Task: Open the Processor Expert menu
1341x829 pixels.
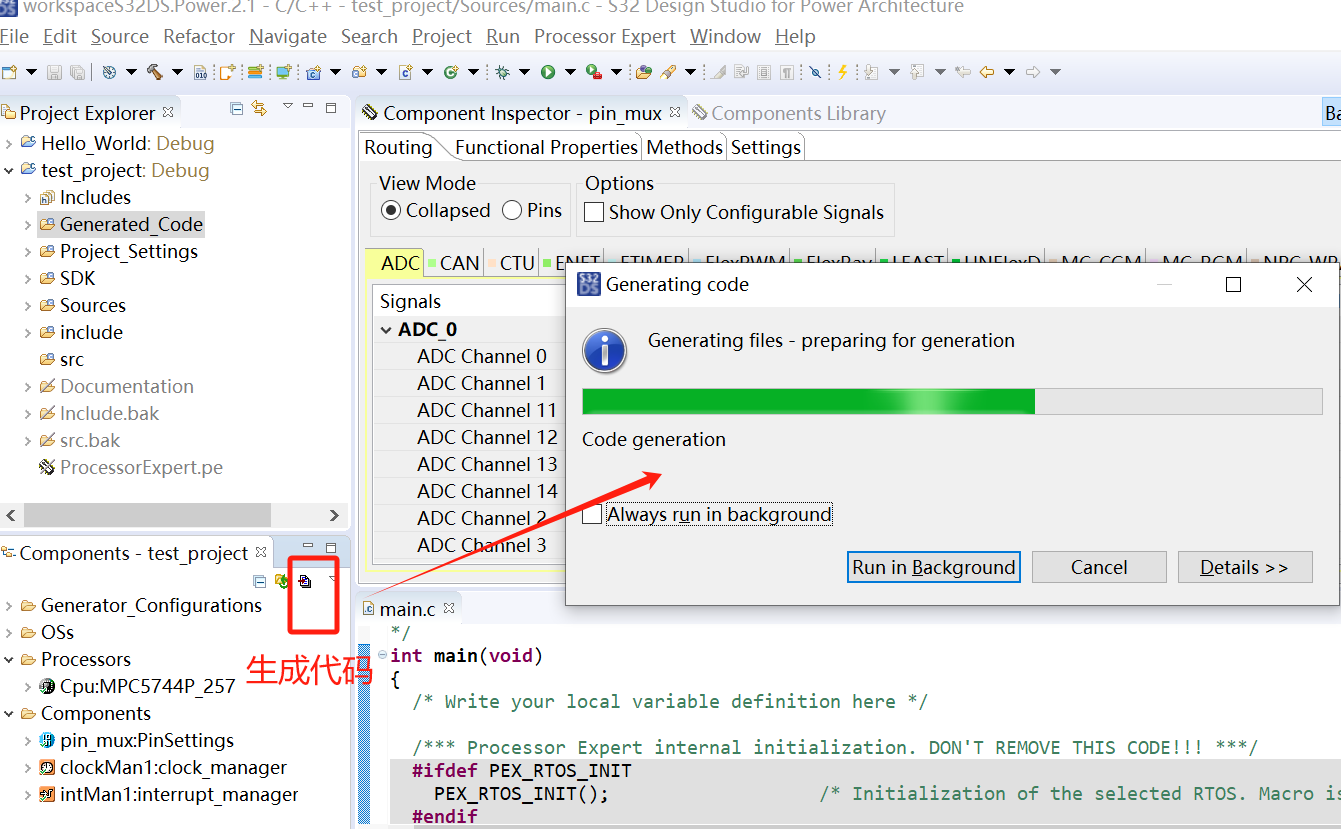Action: coord(605,36)
